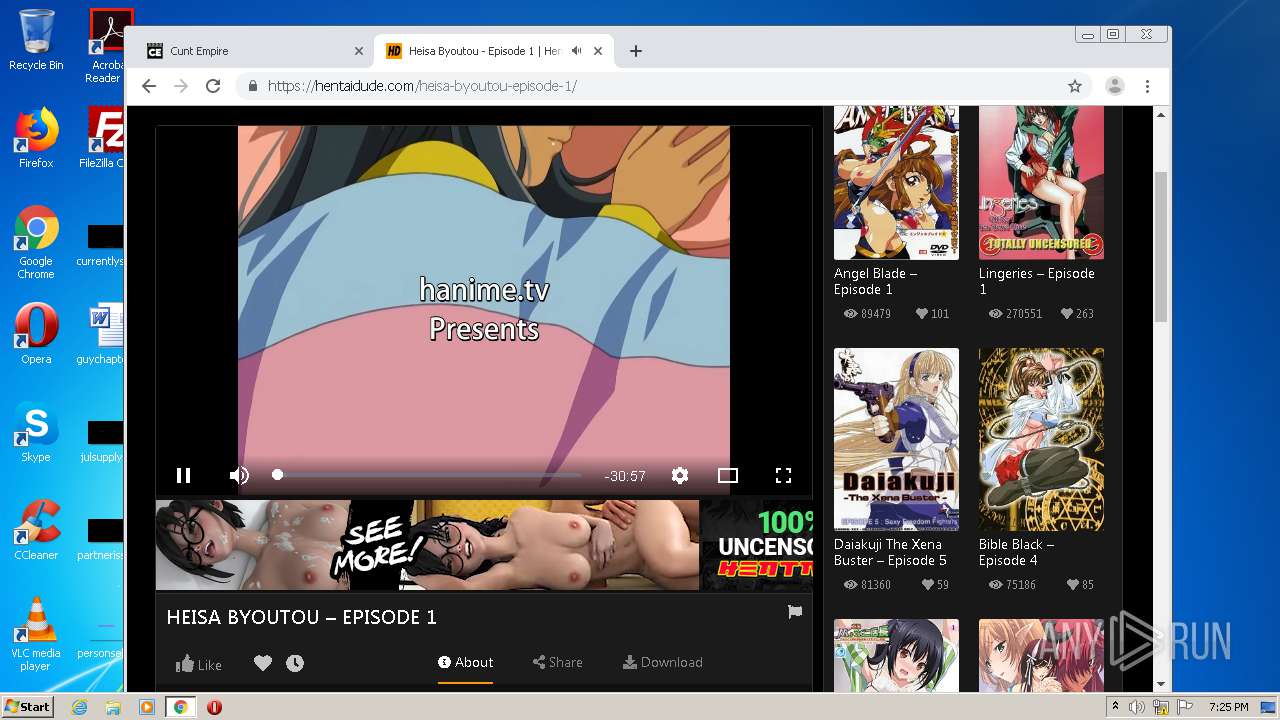Click the browser forward arrow
Image resolution: width=1280 pixels, height=720 pixels.
tap(181, 86)
